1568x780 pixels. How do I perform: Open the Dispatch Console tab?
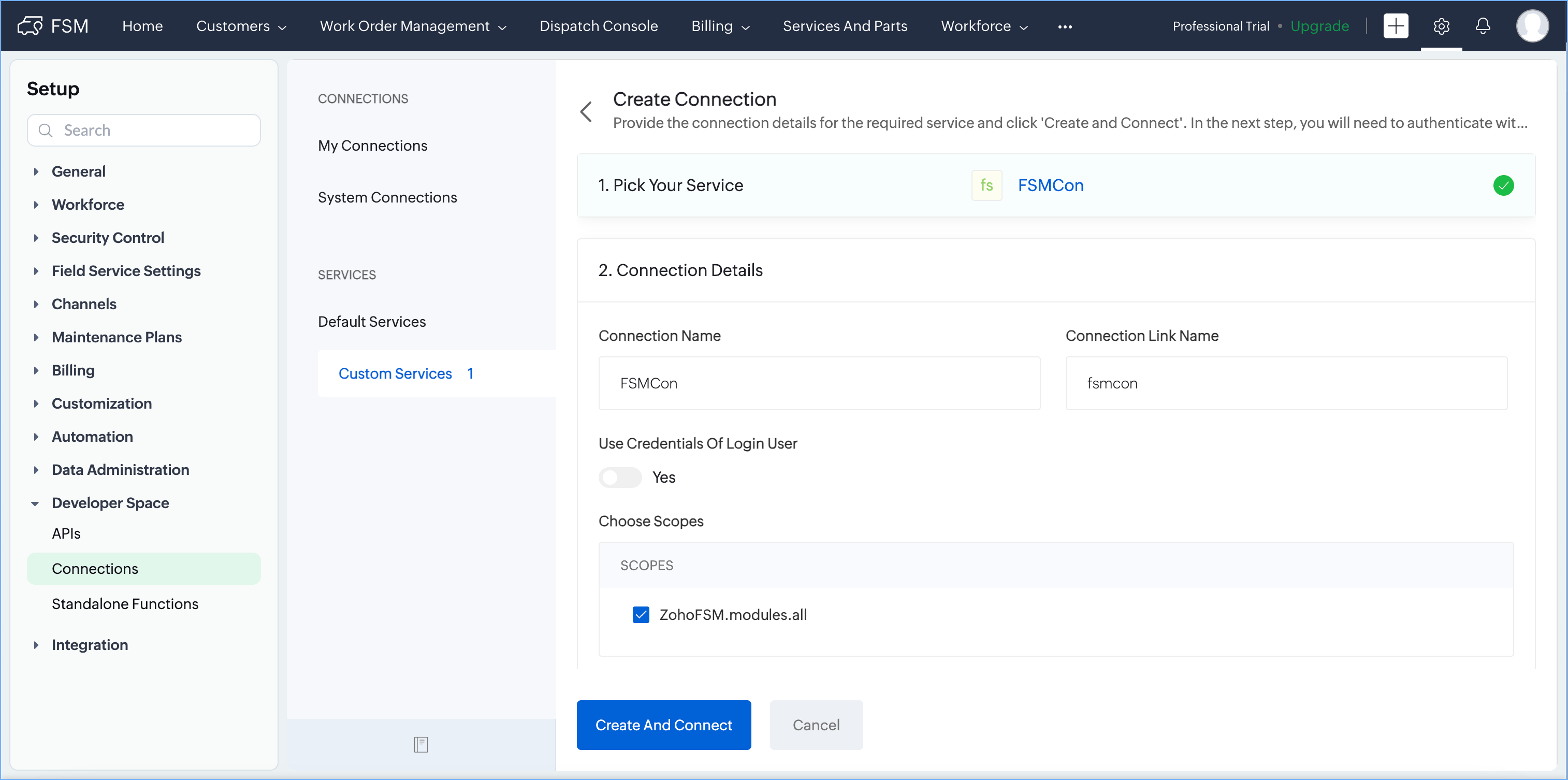598,25
